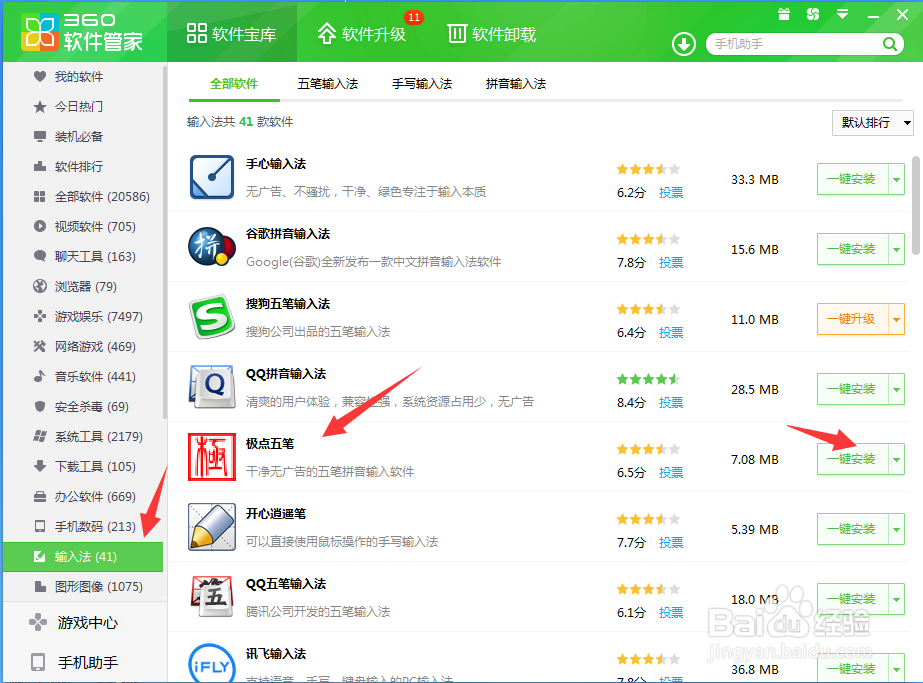Click 投票 link for QQ拼音输入法

pos(670,403)
